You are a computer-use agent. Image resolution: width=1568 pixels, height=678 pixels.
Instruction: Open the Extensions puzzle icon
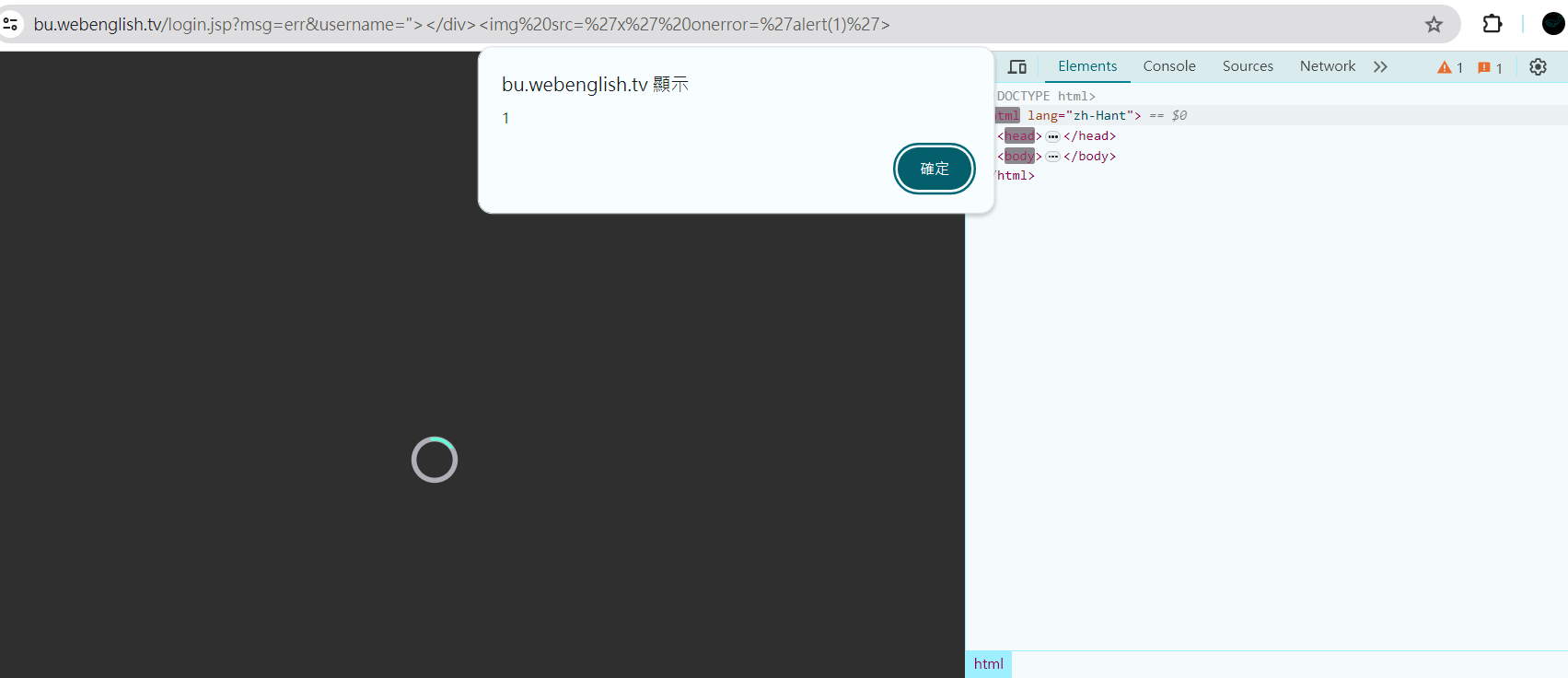[x=1493, y=24]
